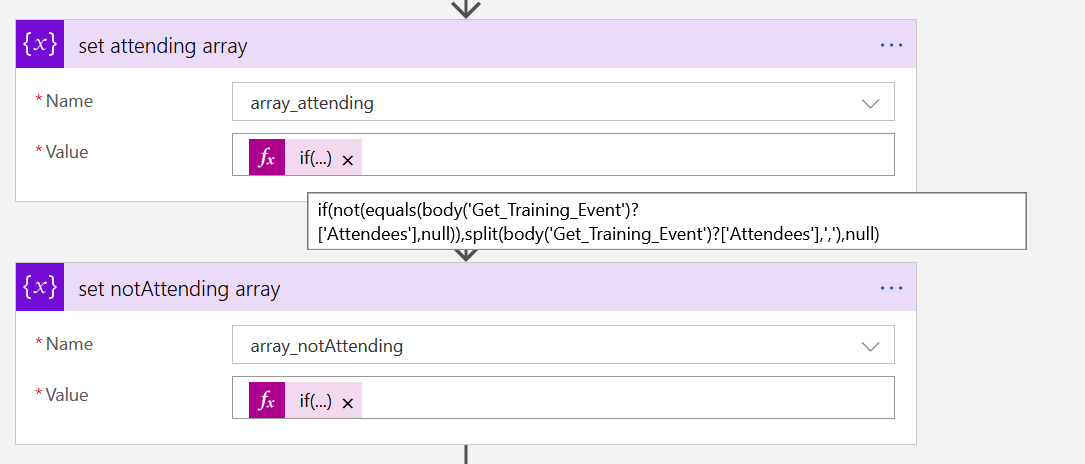Edit the if(...) token in set notAttending array
Image resolution: width=1085 pixels, height=464 pixels.
click(x=315, y=401)
